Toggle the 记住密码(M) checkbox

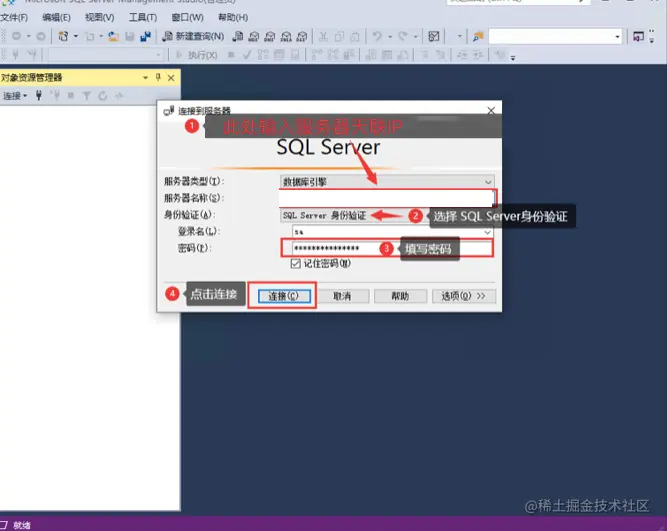click(x=296, y=264)
